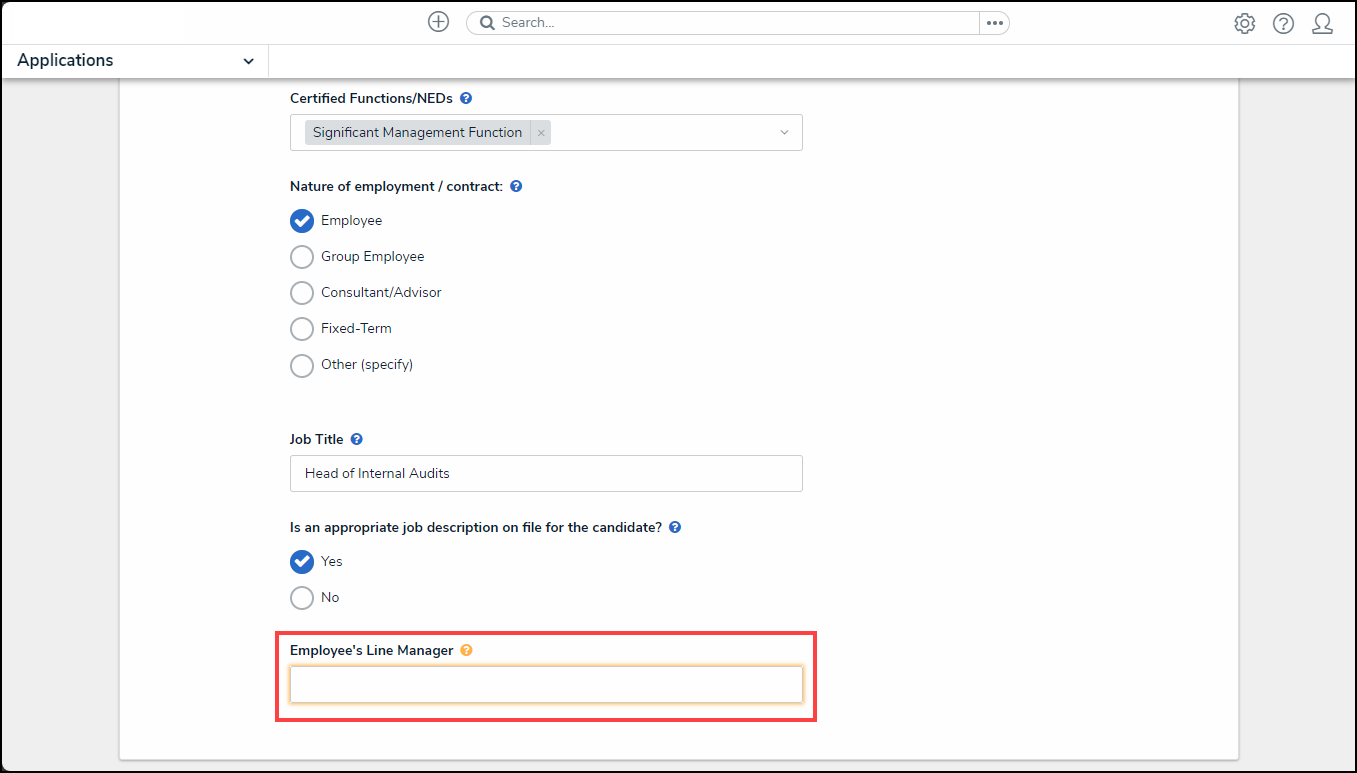The width and height of the screenshot is (1357, 773).
Task: Select the Group Employee radio option
Action: pos(302,257)
